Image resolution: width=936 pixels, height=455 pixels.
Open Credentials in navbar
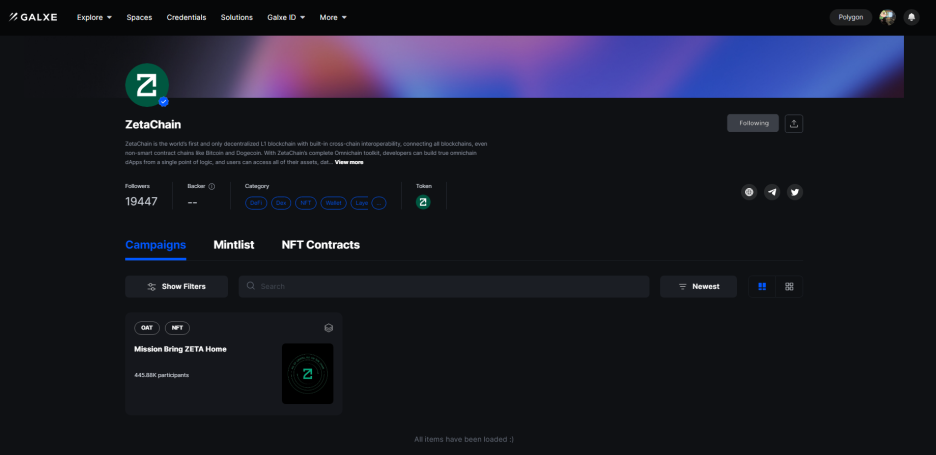(x=186, y=17)
